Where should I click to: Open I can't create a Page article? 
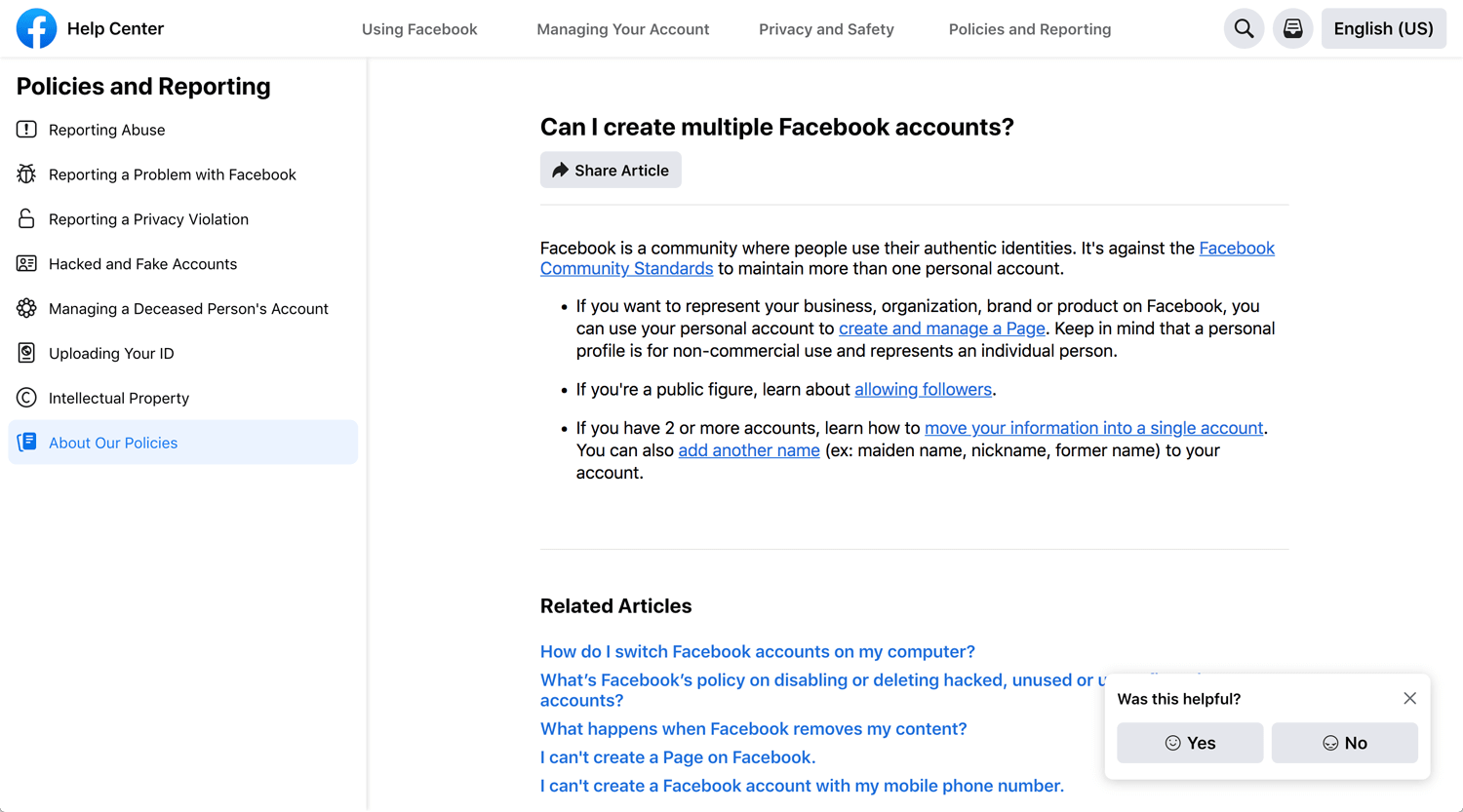pos(678,757)
